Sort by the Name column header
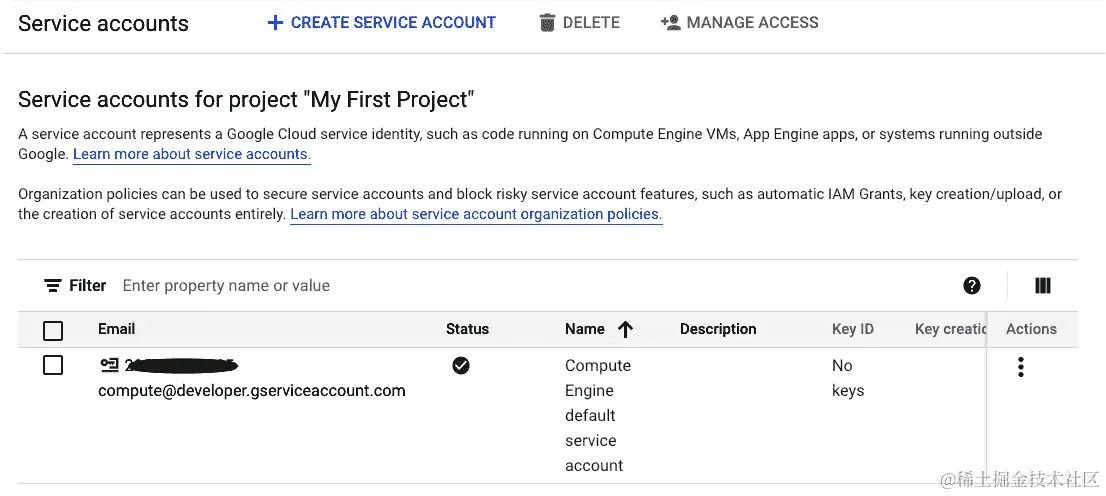Screen dimensions: 1106x496 pos(585,329)
